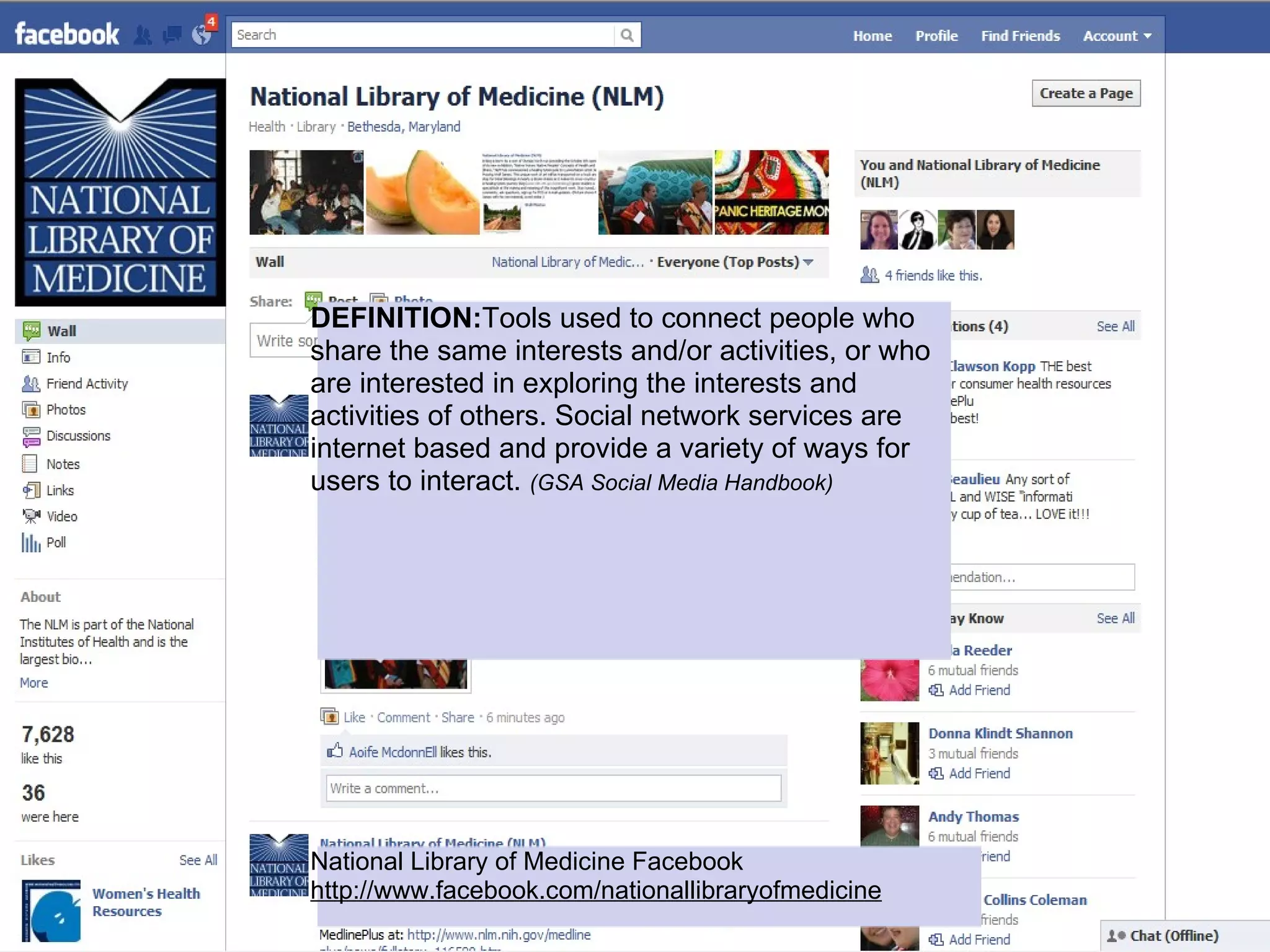
Task: Click Women's Health Resources link
Action: pyautogui.click(x=146, y=902)
